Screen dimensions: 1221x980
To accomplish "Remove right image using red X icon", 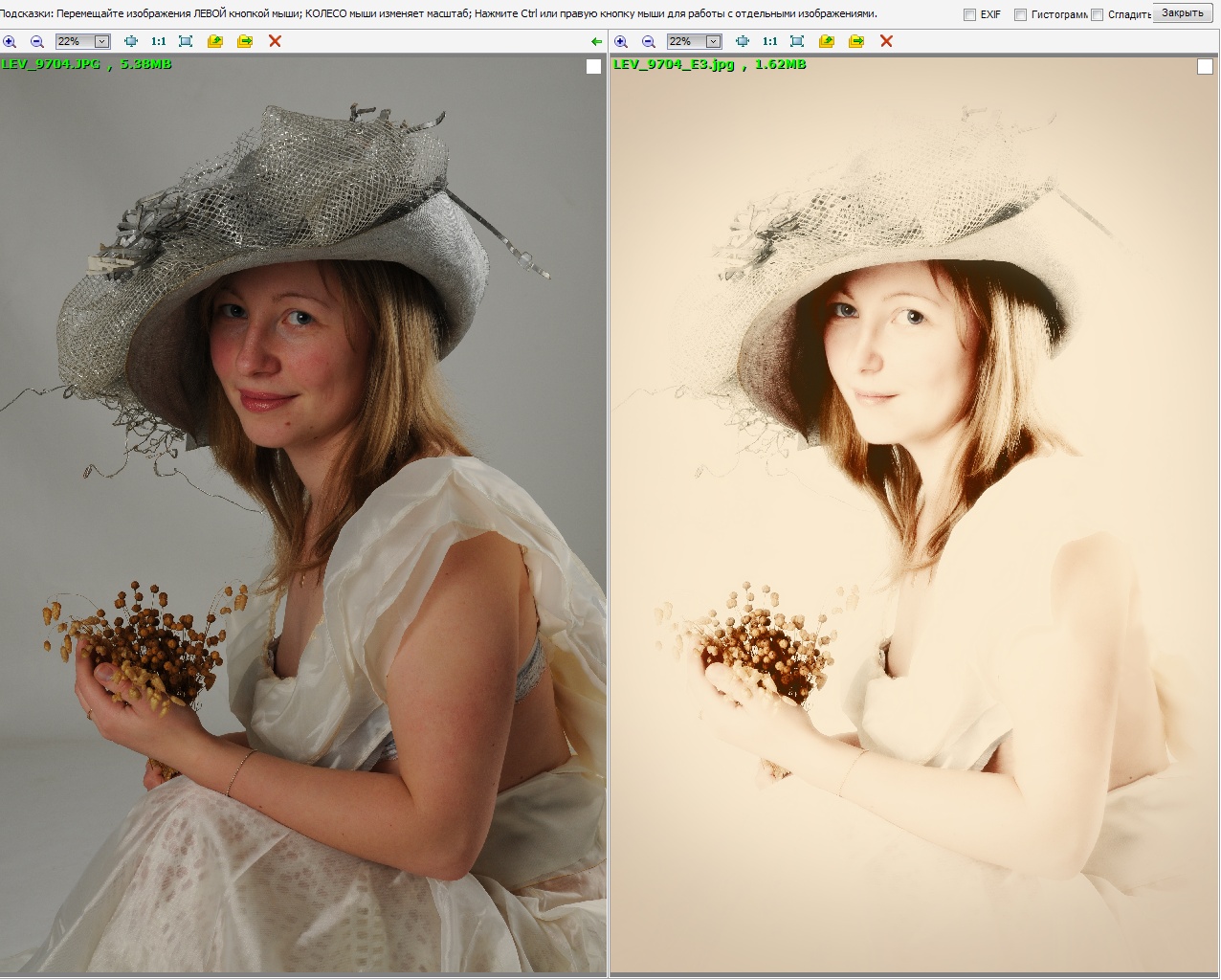I will tap(886, 41).
